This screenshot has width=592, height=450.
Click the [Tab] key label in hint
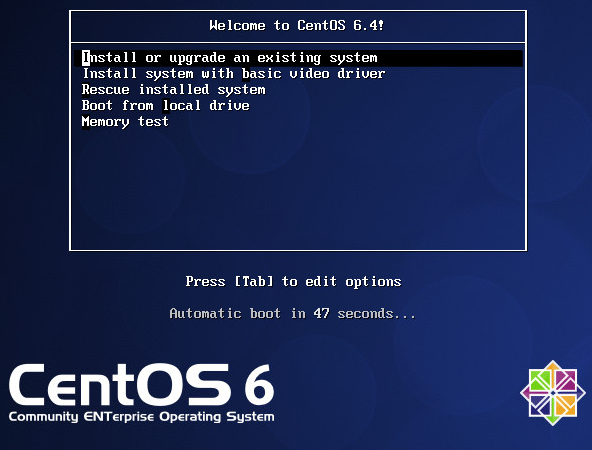tap(254, 282)
